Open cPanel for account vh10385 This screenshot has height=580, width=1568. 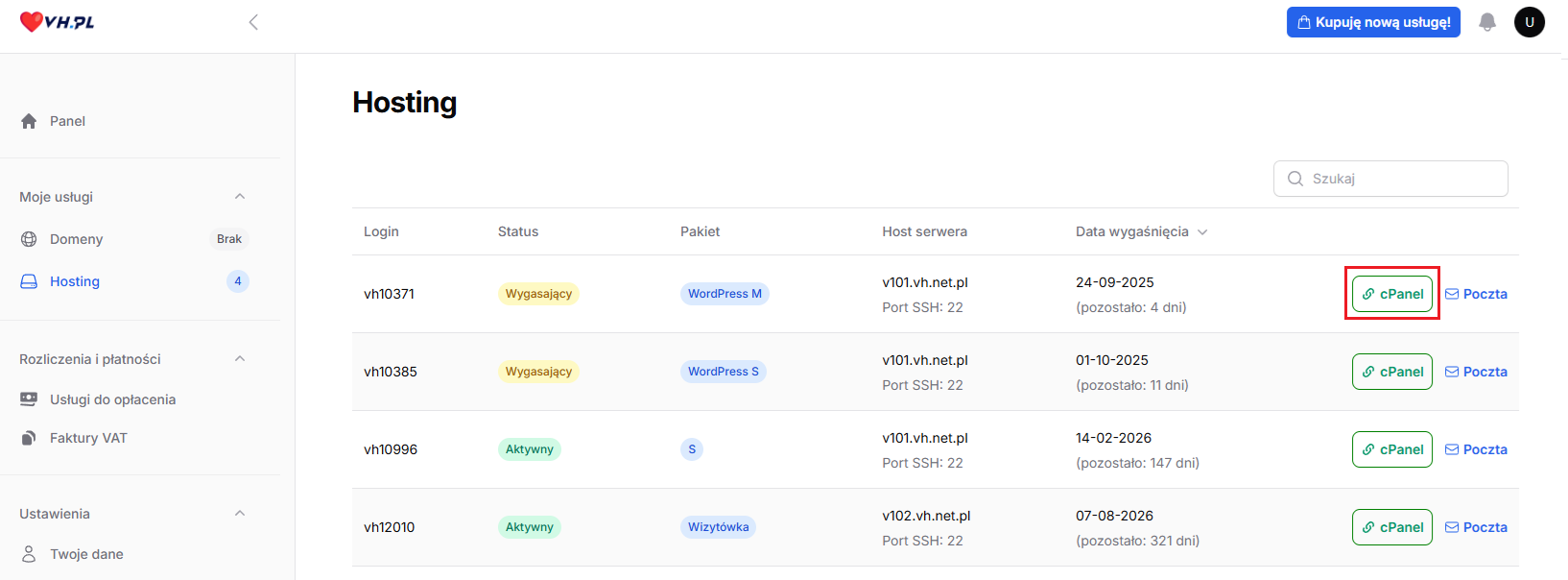coord(1391,372)
